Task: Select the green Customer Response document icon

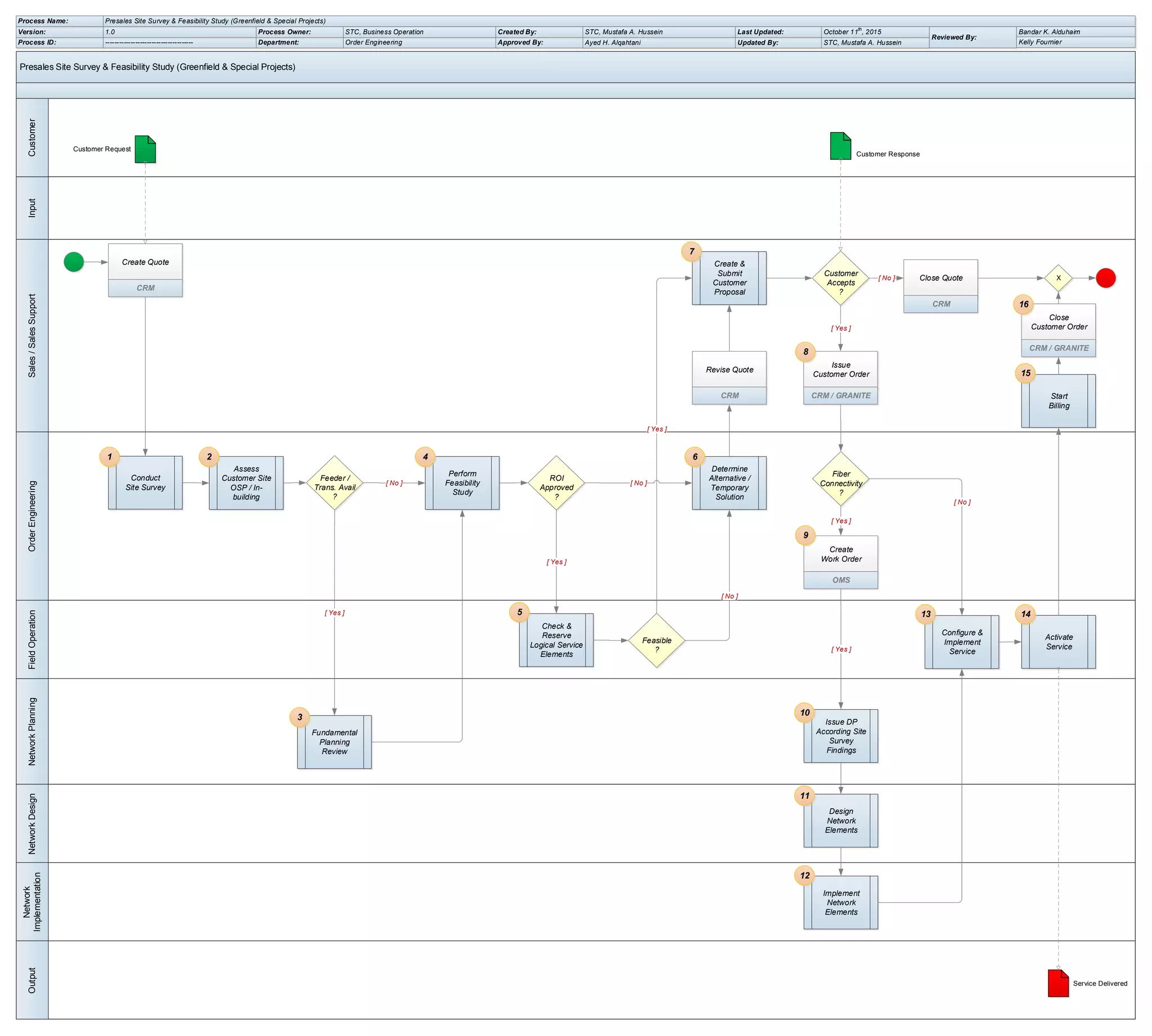Action: pyautogui.click(x=840, y=146)
